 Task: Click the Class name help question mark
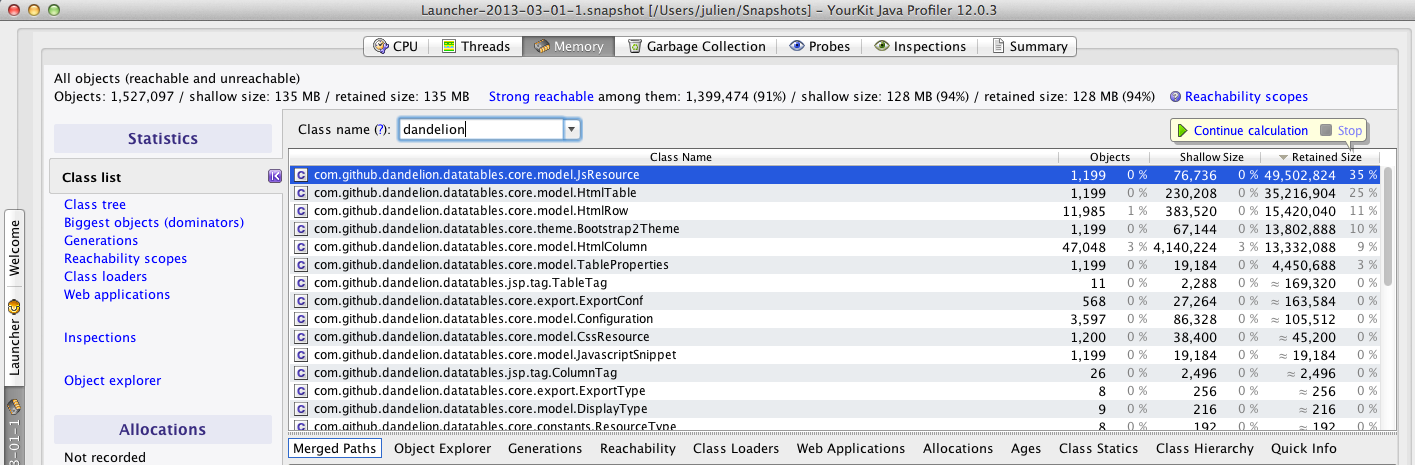[x=380, y=130]
